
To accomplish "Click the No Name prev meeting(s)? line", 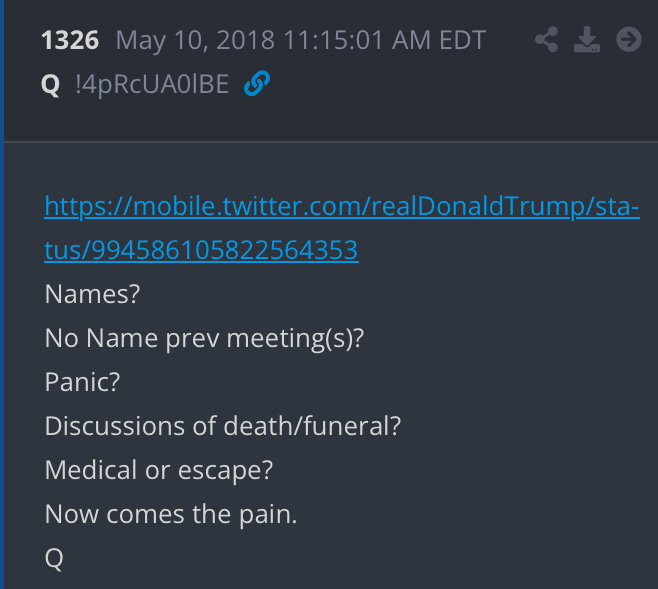I will pyautogui.click(x=204, y=338).
